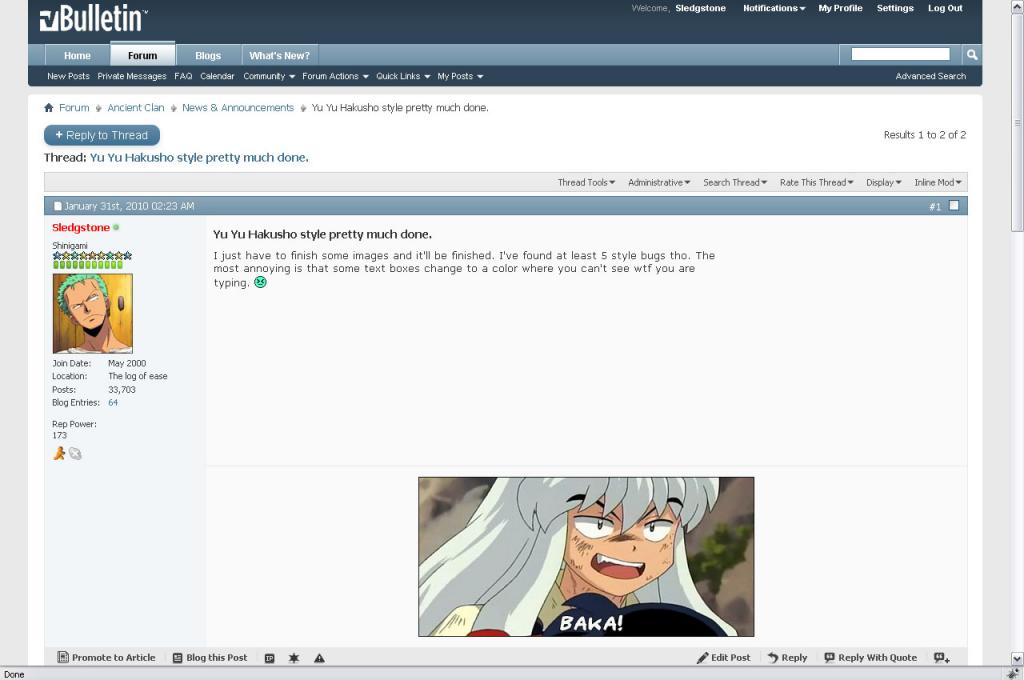The width and height of the screenshot is (1024, 680).
Task: Click Reply With Quote
Action: pos(871,658)
